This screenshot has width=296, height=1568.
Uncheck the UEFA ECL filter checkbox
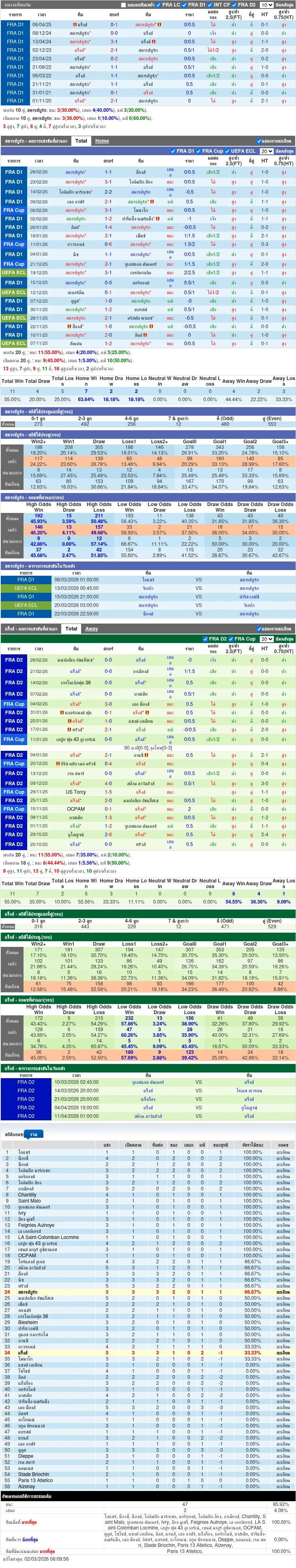click(x=228, y=151)
